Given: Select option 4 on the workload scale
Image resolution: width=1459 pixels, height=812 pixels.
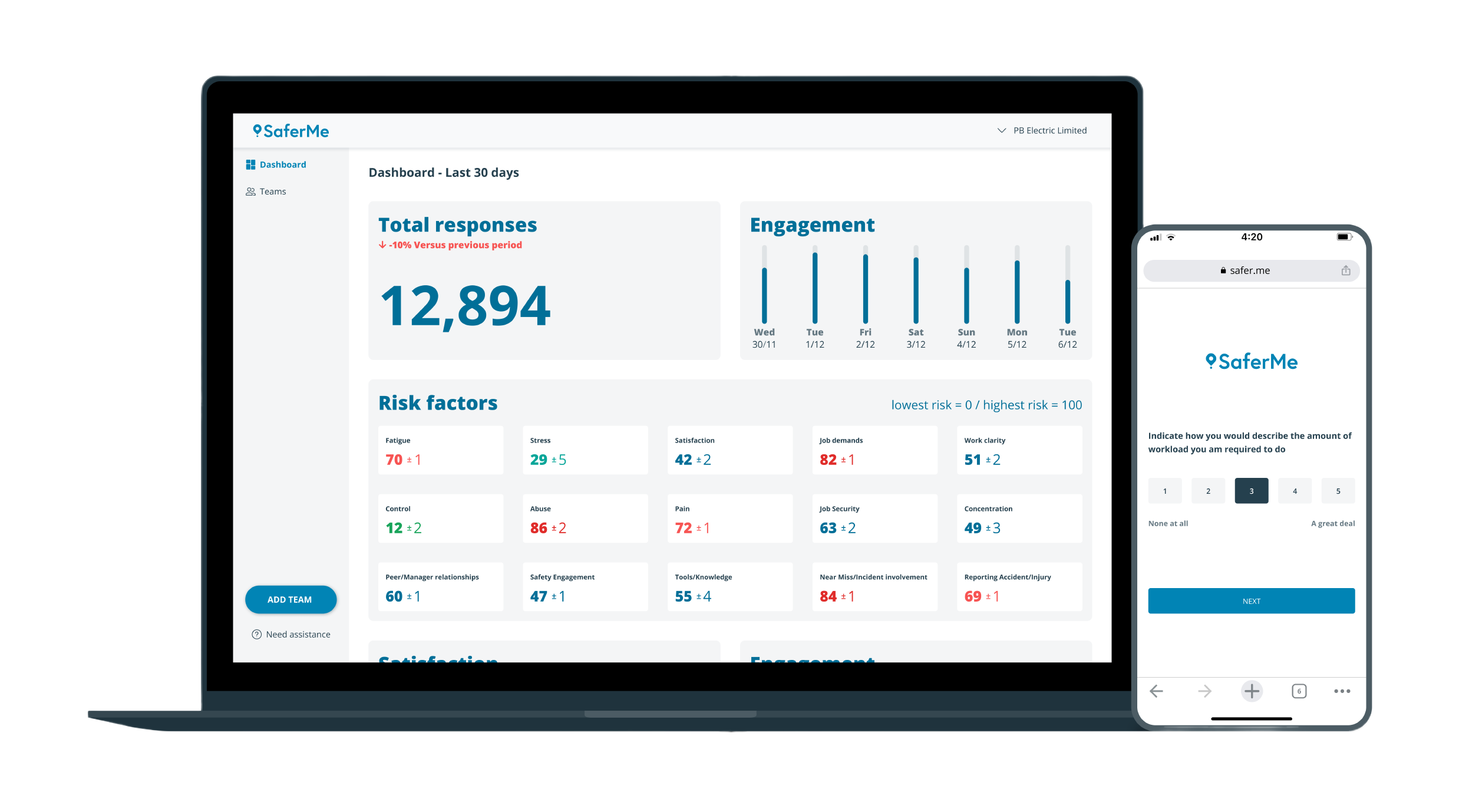Looking at the screenshot, I should tap(1295, 490).
